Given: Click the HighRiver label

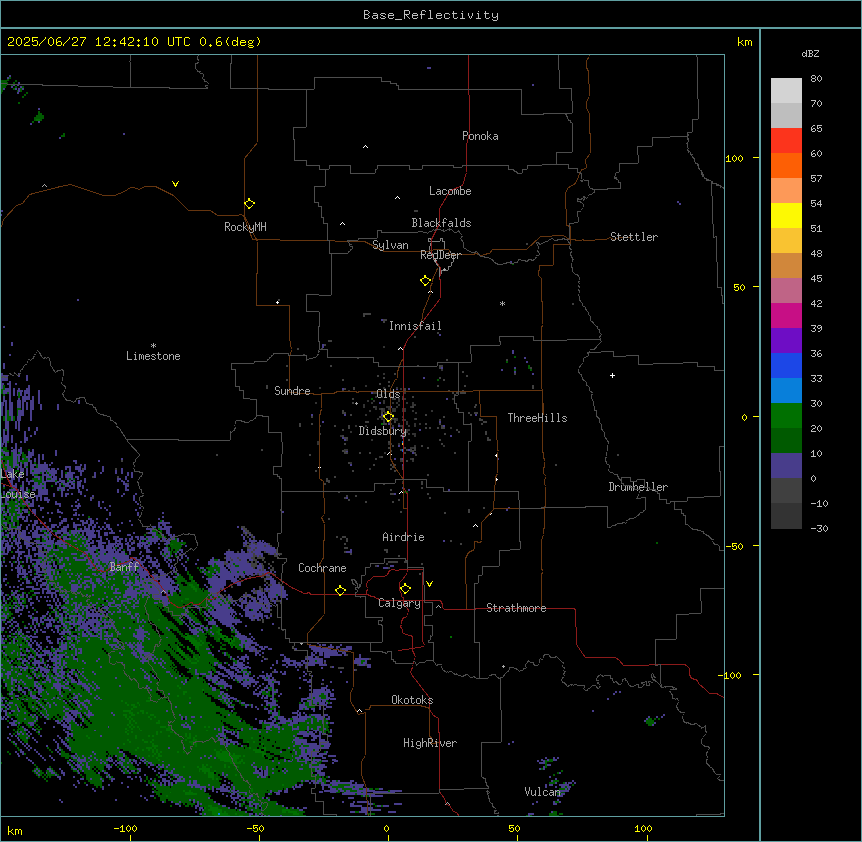Looking at the screenshot, I should [430, 743].
